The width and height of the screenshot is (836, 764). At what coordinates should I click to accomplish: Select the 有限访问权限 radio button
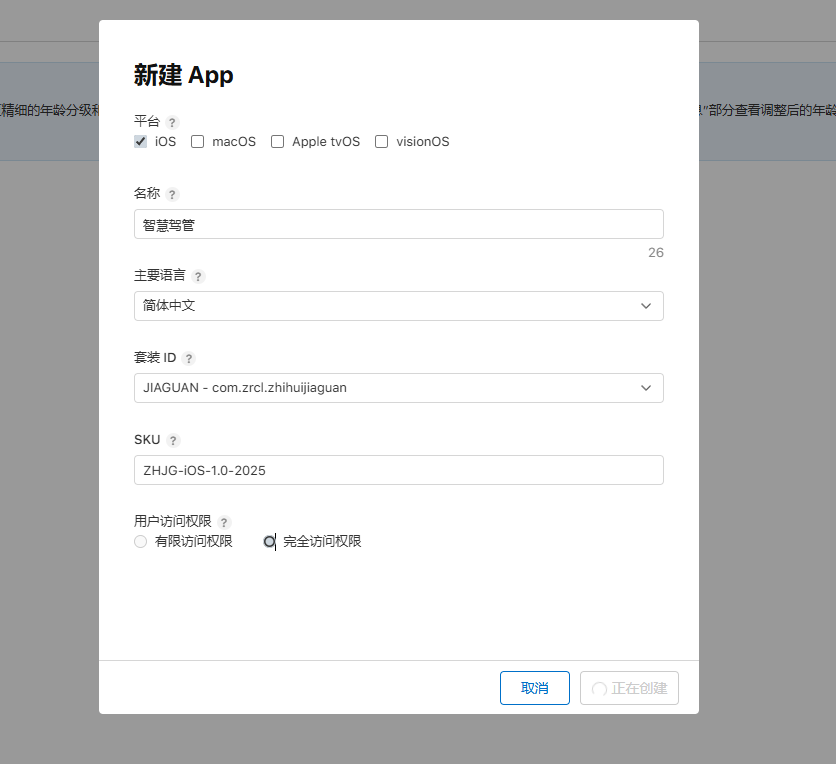(140, 542)
